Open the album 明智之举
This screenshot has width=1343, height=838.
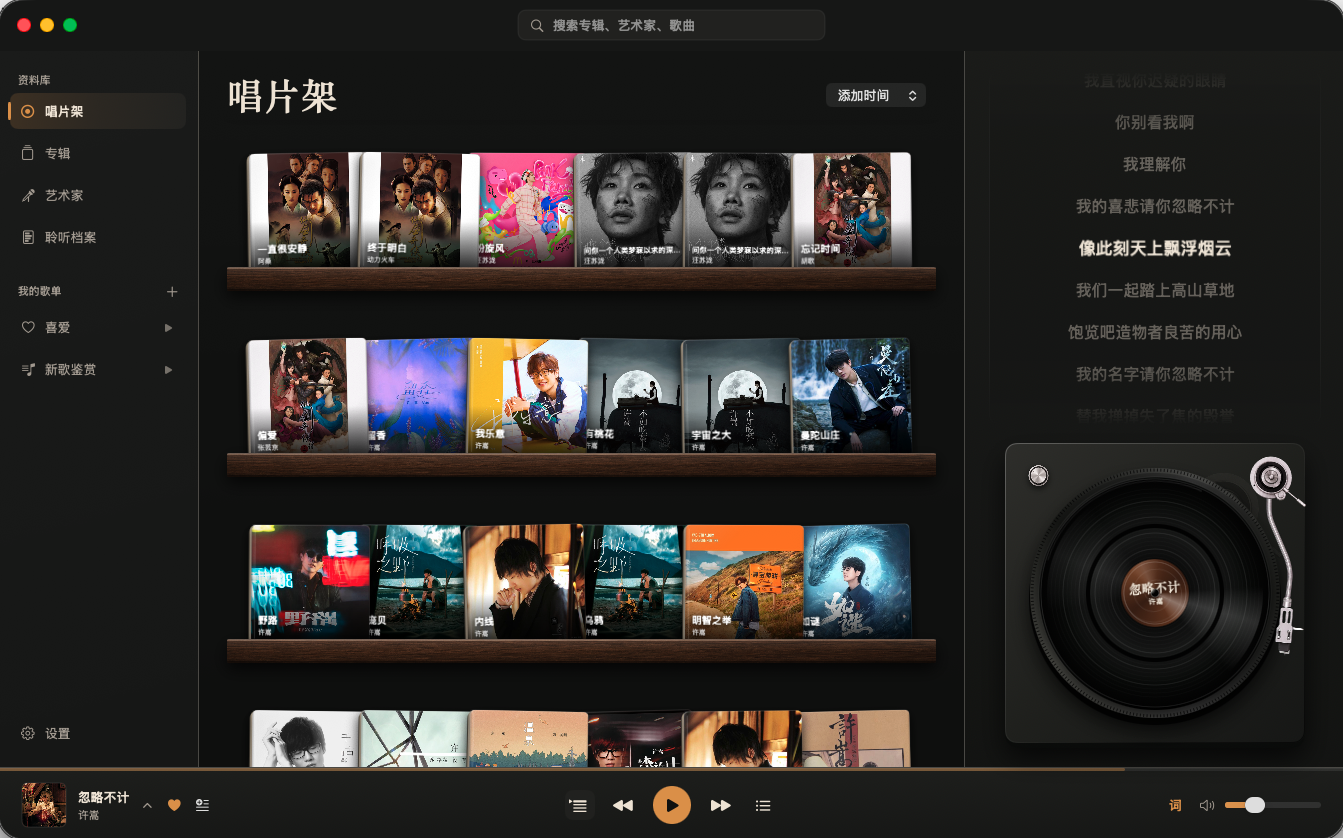coord(744,582)
